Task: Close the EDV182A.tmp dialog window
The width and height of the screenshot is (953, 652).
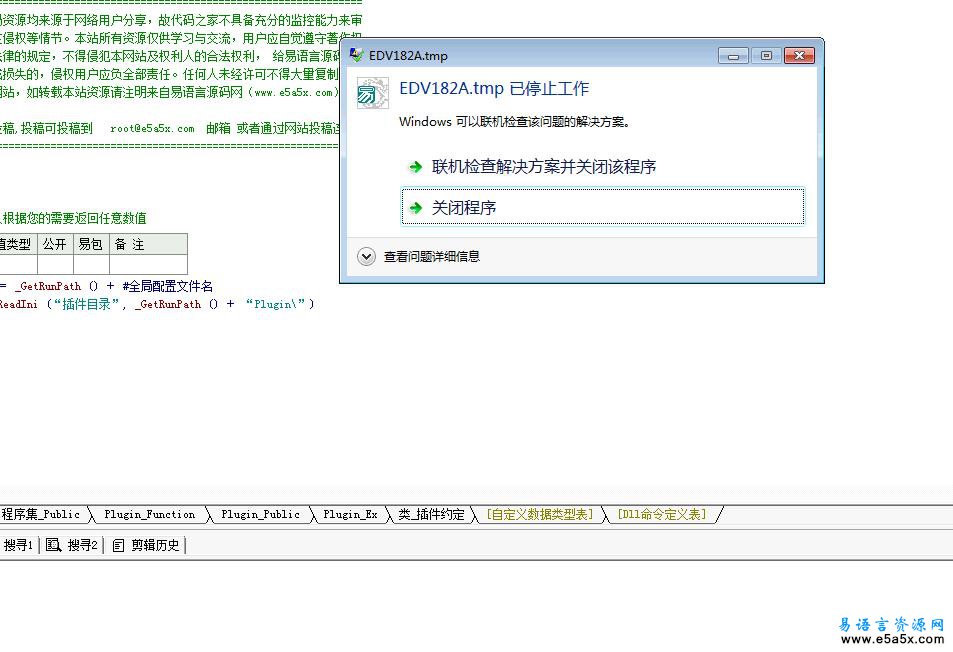Action: 799,55
